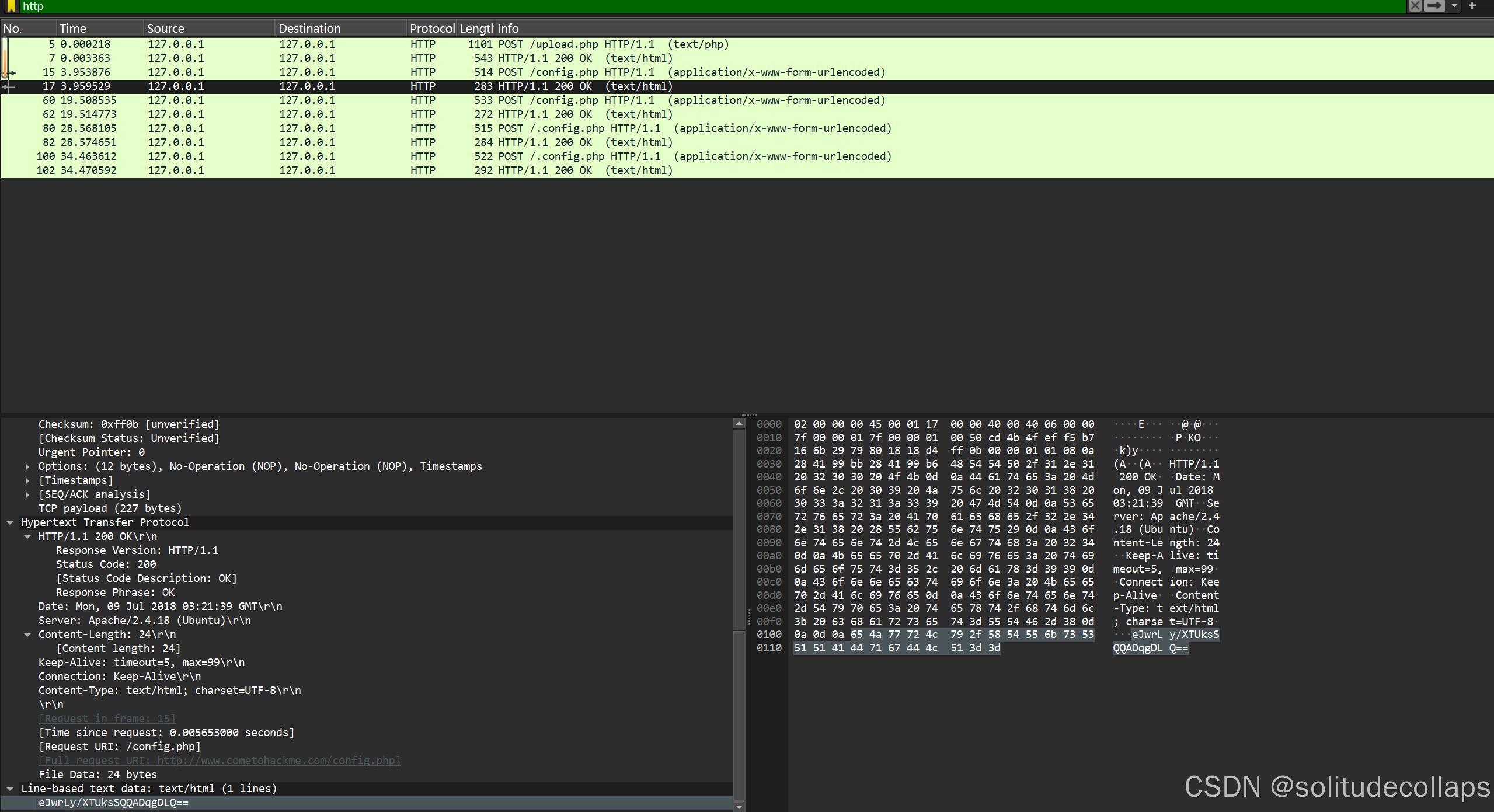The height and width of the screenshot is (812, 1494).
Task: Expand the [Timestamps] tree node
Action: click(27, 480)
